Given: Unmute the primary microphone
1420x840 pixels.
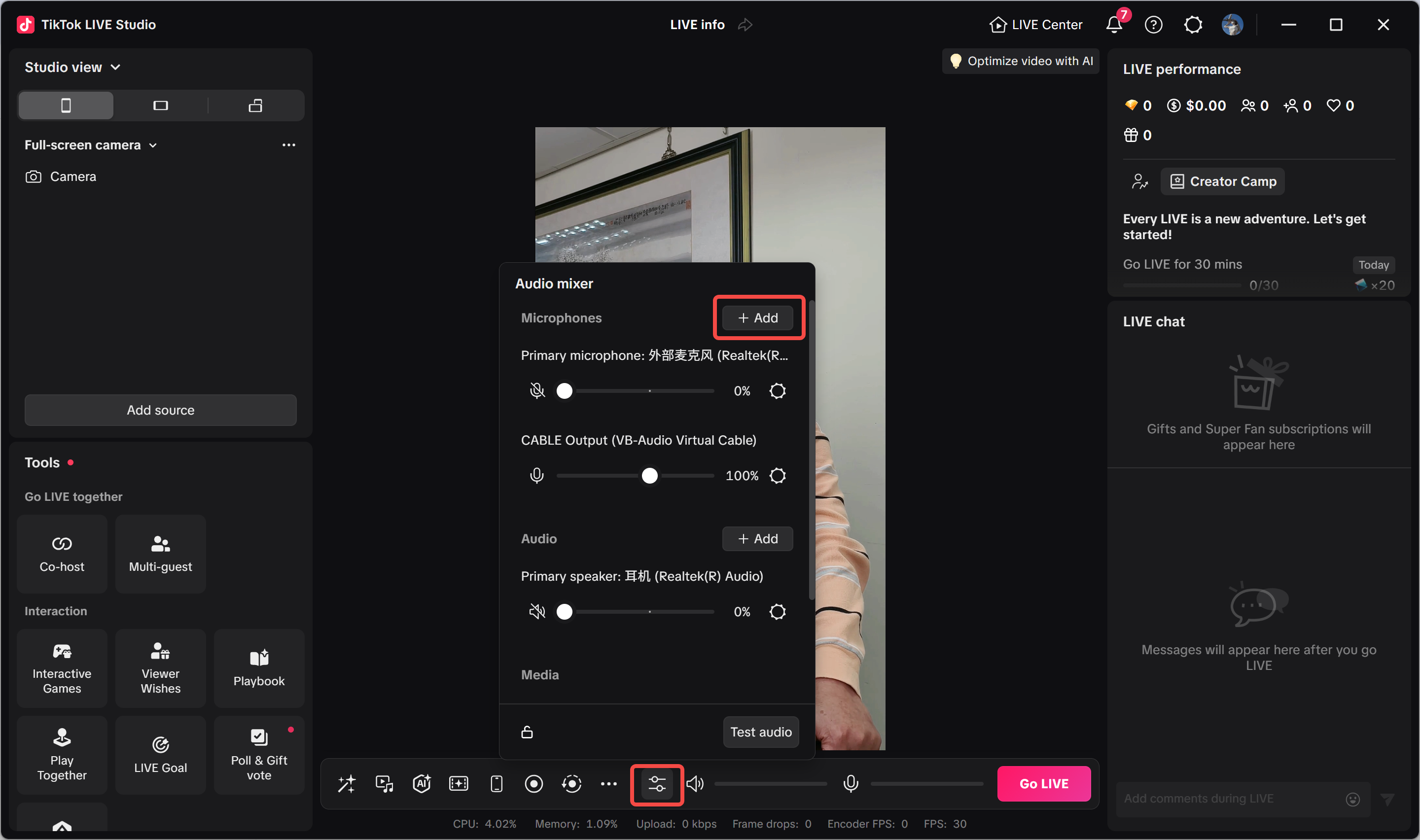Looking at the screenshot, I should tap(537, 390).
